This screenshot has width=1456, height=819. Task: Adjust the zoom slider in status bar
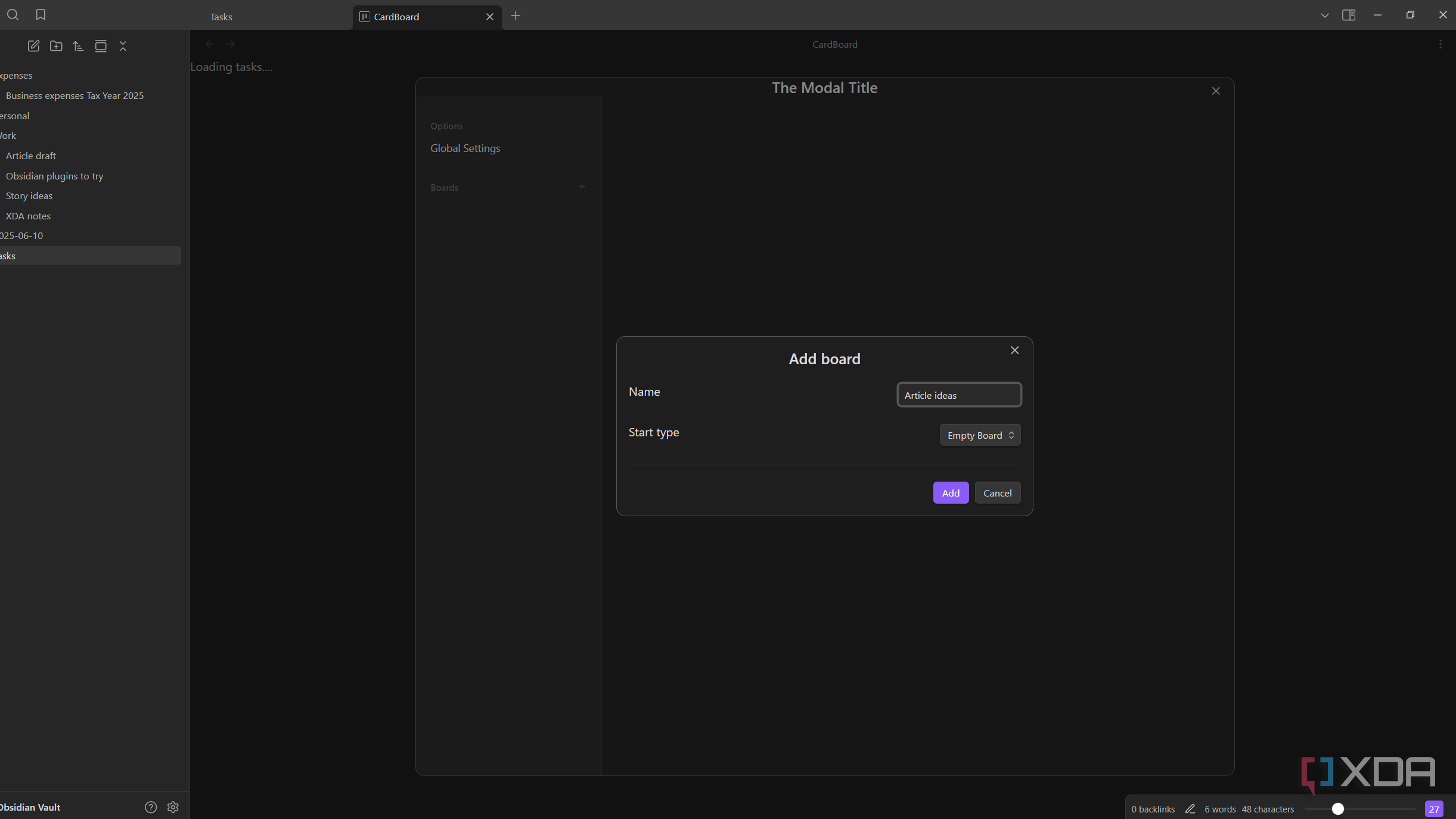tap(1338, 809)
